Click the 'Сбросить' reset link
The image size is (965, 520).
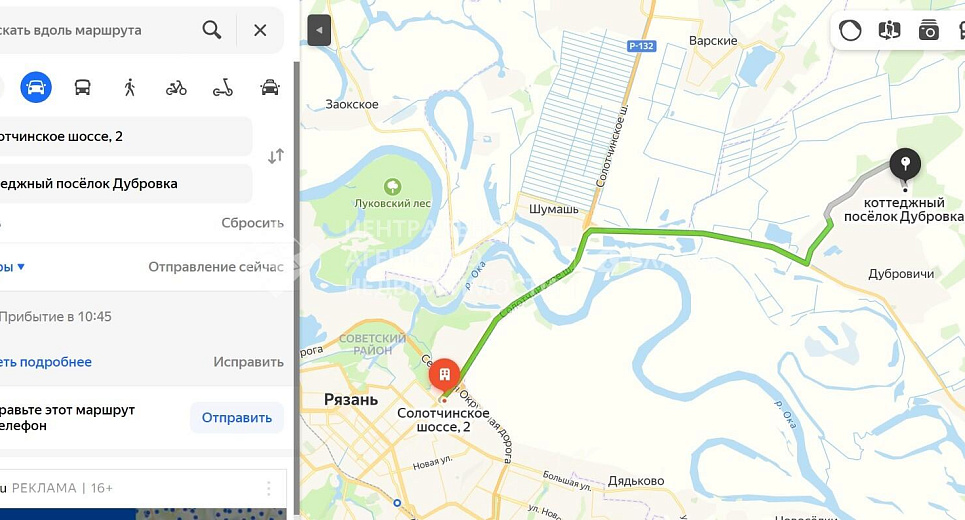click(x=252, y=223)
